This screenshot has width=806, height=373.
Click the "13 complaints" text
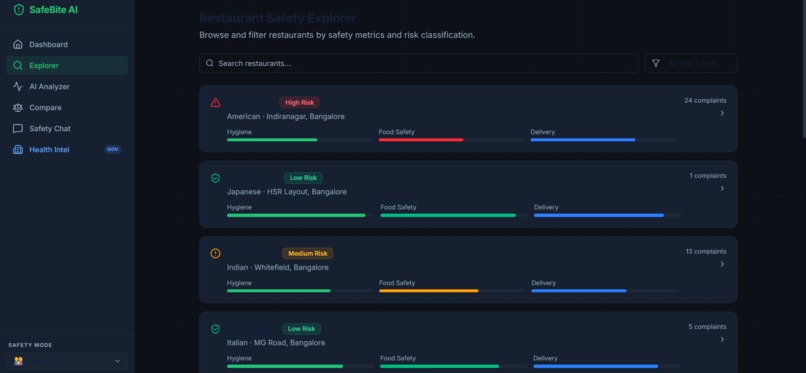coord(706,252)
